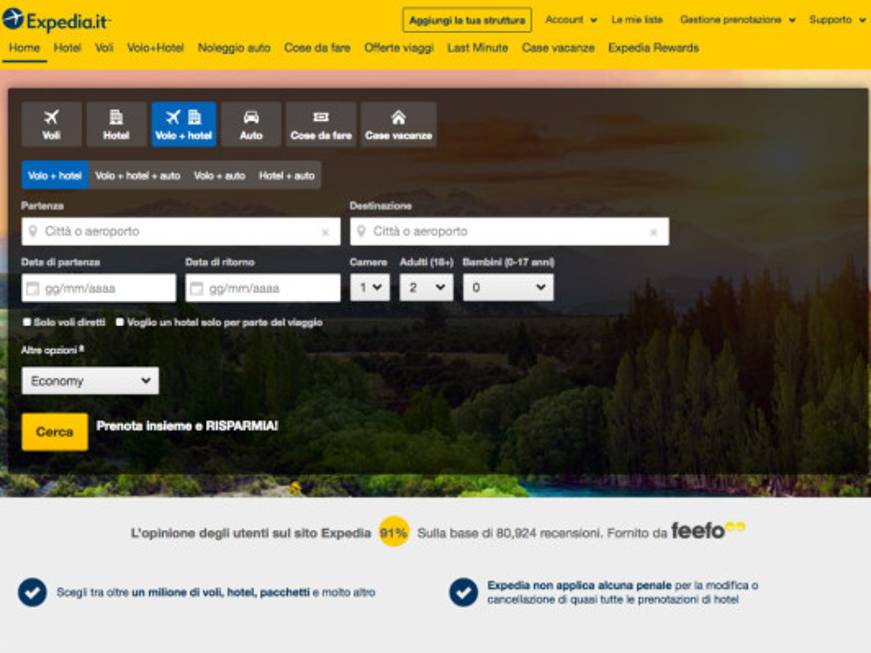Click the 91% rating badge
Image resolution: width=871 pixels, height=653 pixels.
[x=393, y=533]
